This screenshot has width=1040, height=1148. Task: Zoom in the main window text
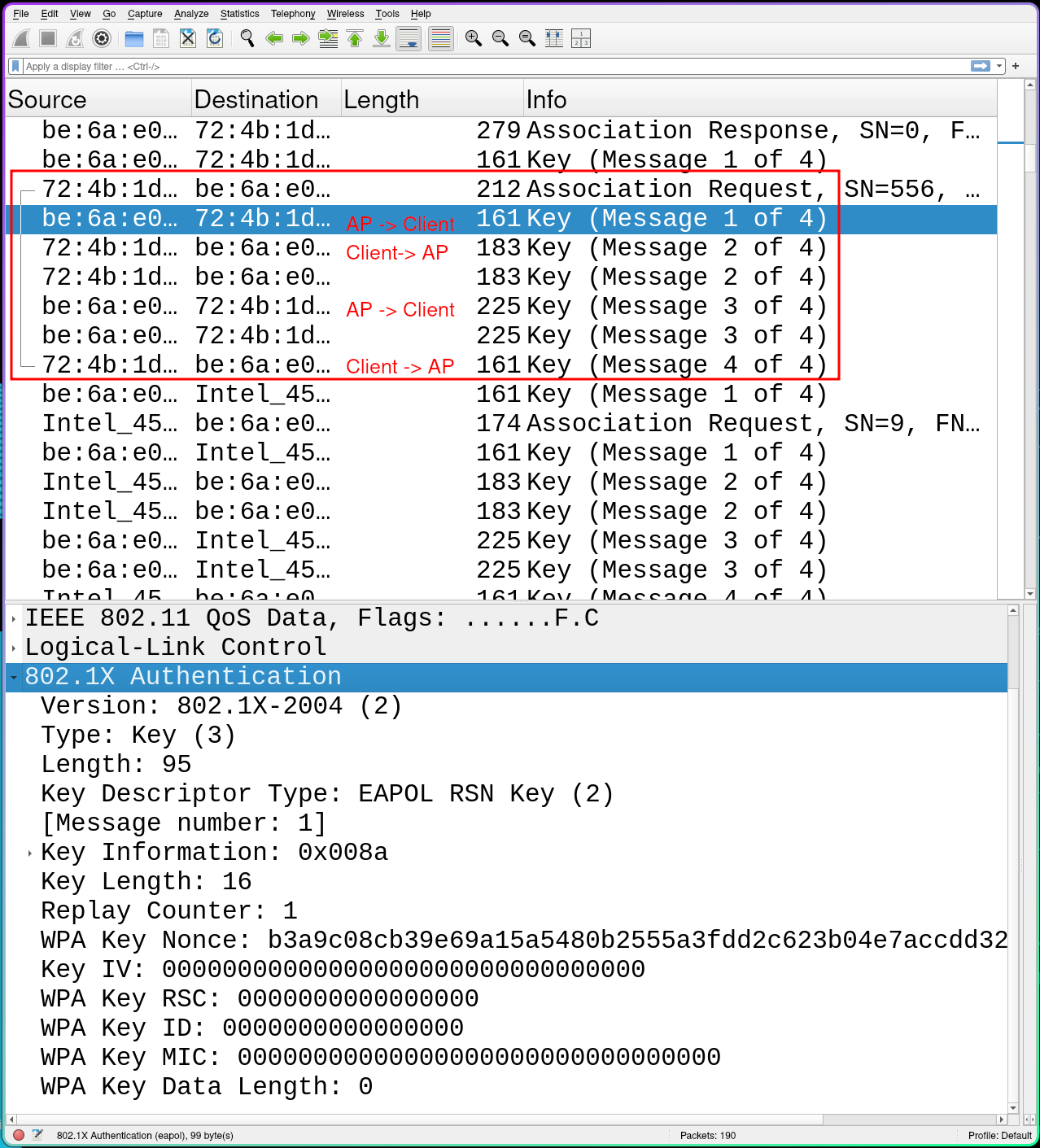[474, 38]
